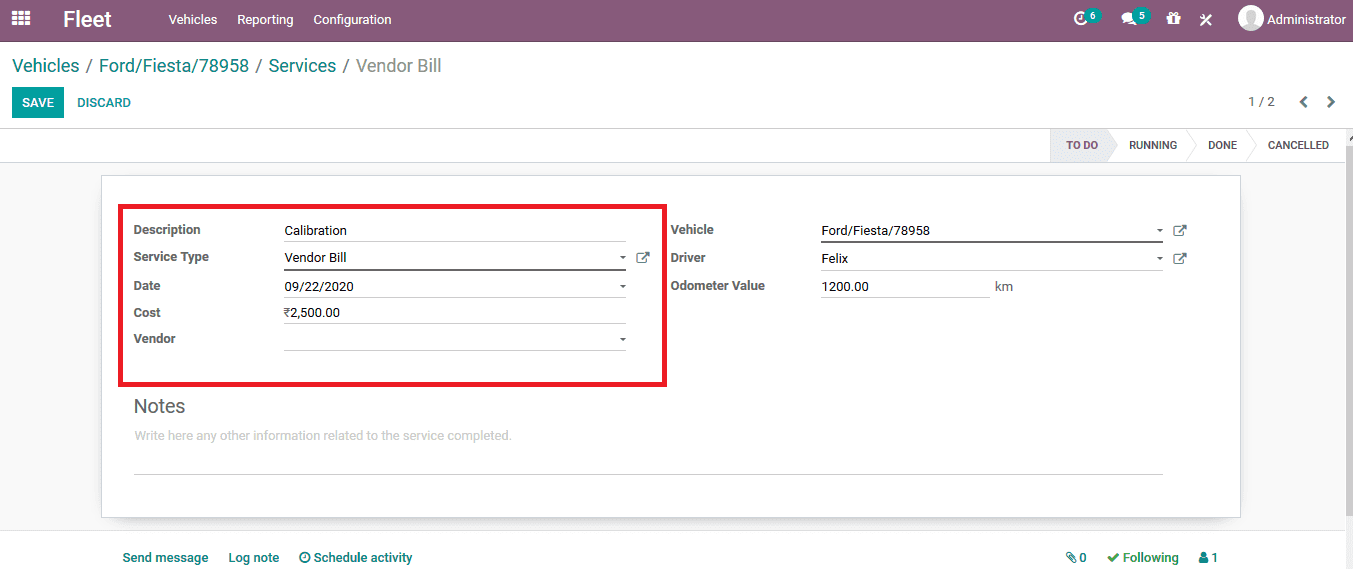This screenshot has height=569, width=1353.
Task: Open Driver external link icon
Action: point(1180,259)
